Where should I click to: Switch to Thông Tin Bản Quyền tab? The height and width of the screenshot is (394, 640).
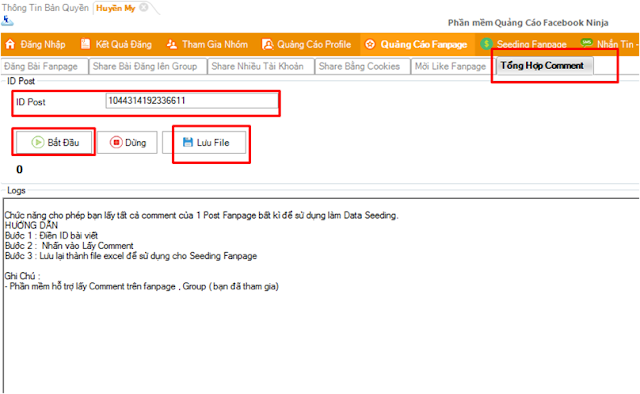tap(45, 8)
